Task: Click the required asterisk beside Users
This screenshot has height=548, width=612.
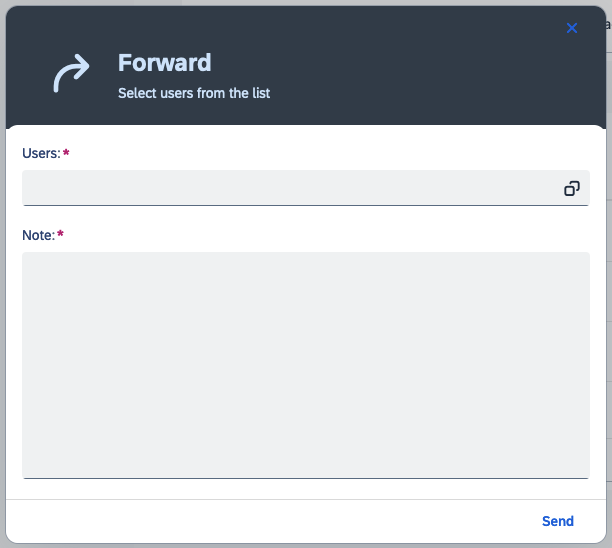Action: [x=66, y=152]
